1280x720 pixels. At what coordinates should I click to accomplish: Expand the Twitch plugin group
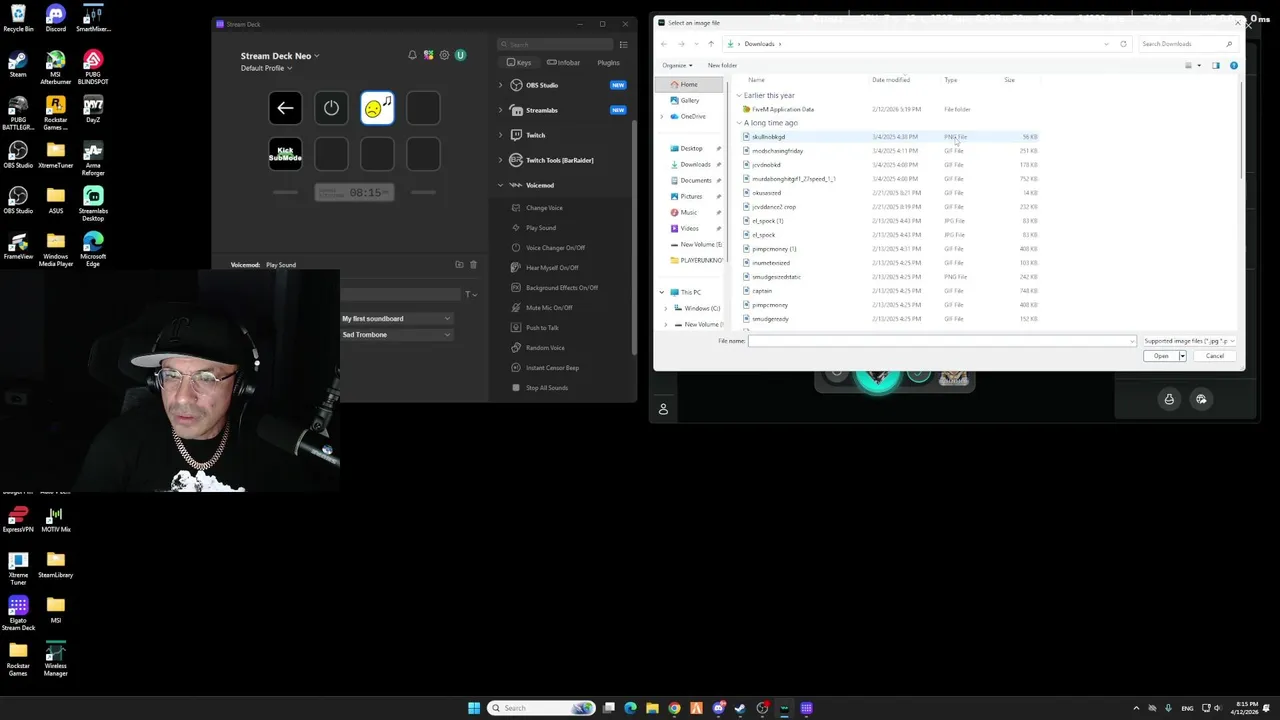(500, 135)
